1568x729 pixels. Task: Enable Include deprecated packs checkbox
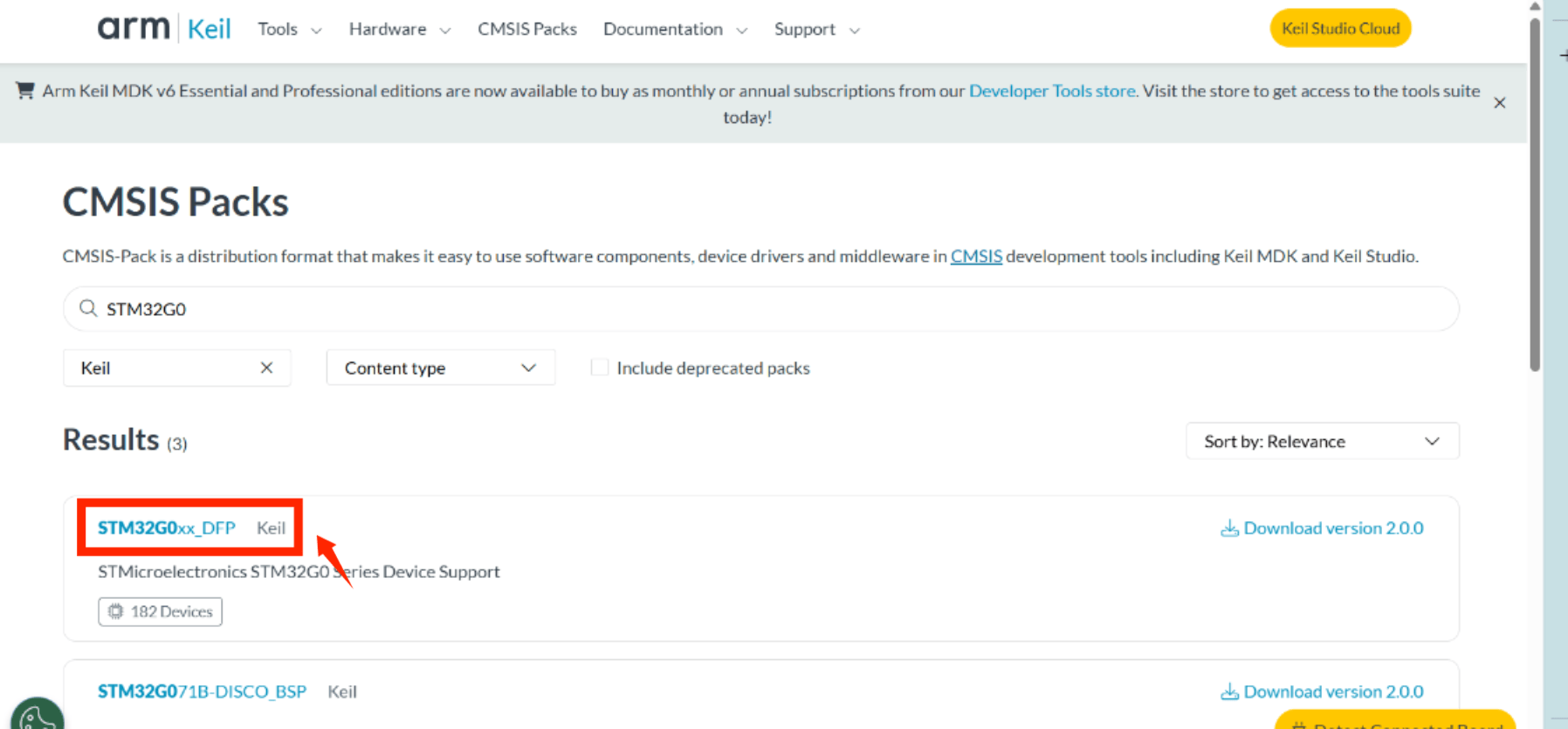click(600, 368)
